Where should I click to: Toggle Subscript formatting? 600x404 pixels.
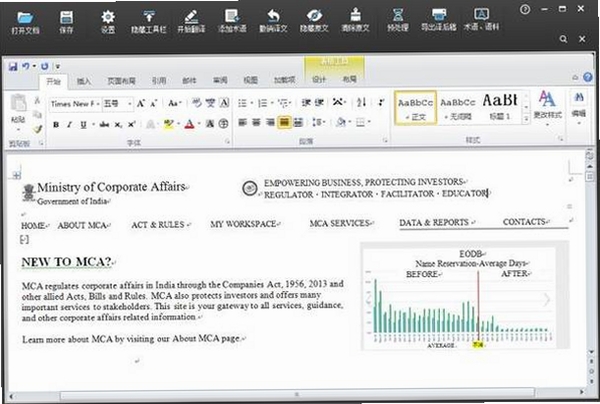click(118, 124)
